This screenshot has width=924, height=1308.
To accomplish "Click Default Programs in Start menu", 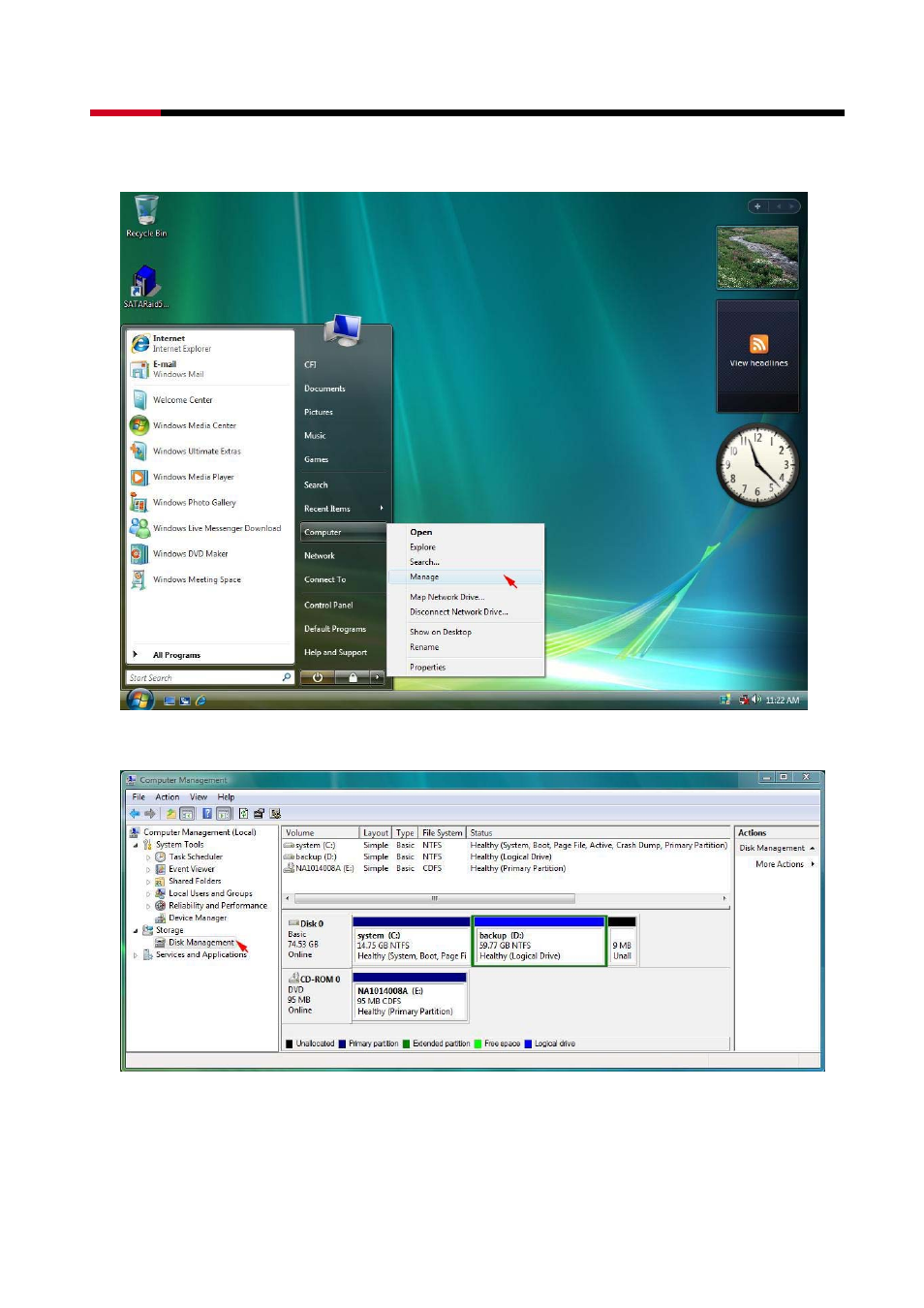I will point(335,629).
